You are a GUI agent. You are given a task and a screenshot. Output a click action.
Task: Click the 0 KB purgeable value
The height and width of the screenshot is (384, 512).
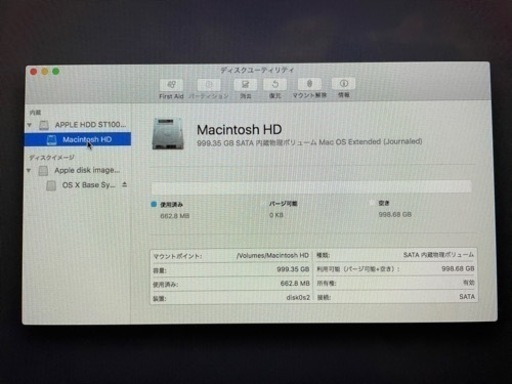276,215
